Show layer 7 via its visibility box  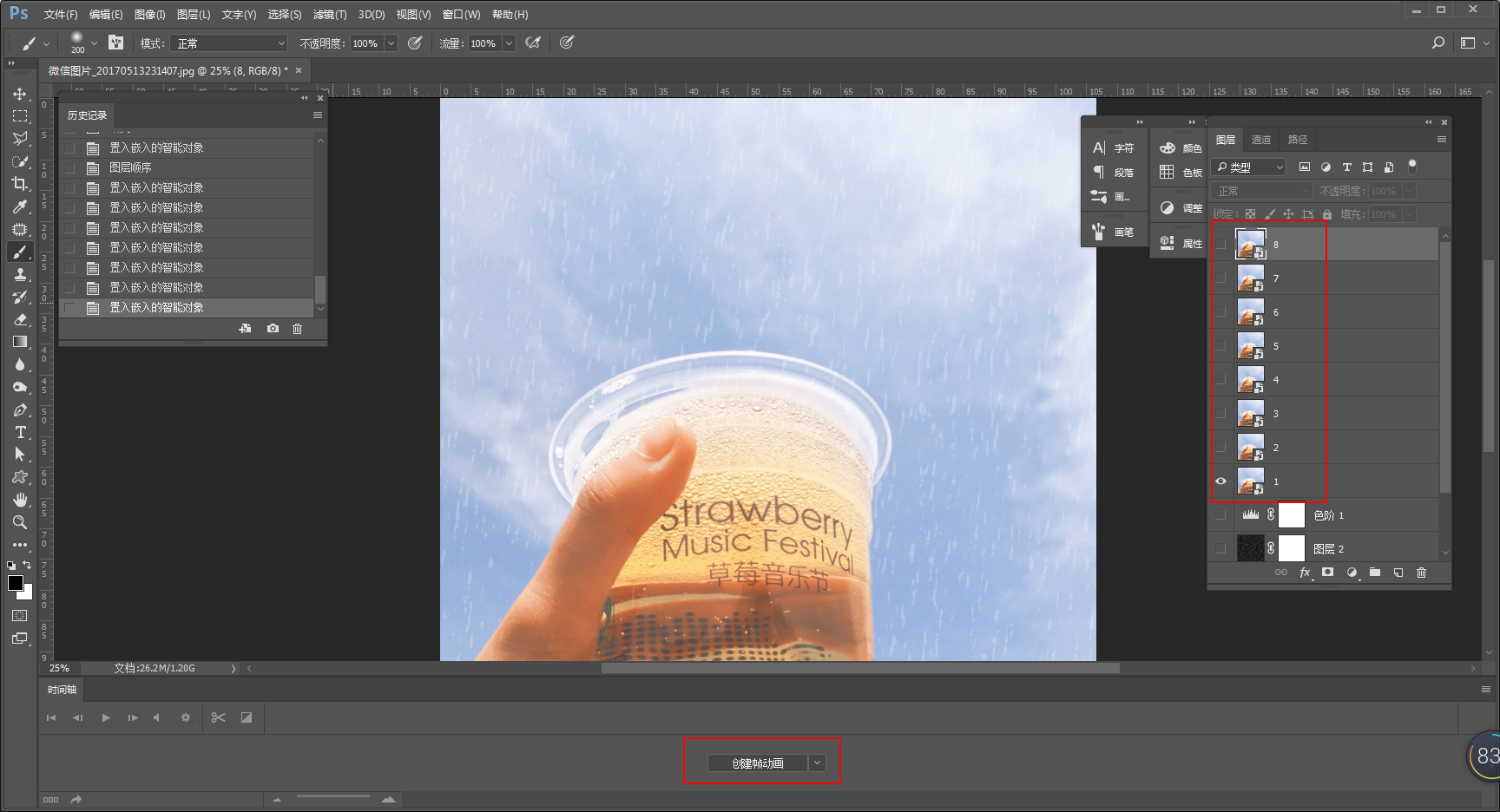(x=1221, y=278)
